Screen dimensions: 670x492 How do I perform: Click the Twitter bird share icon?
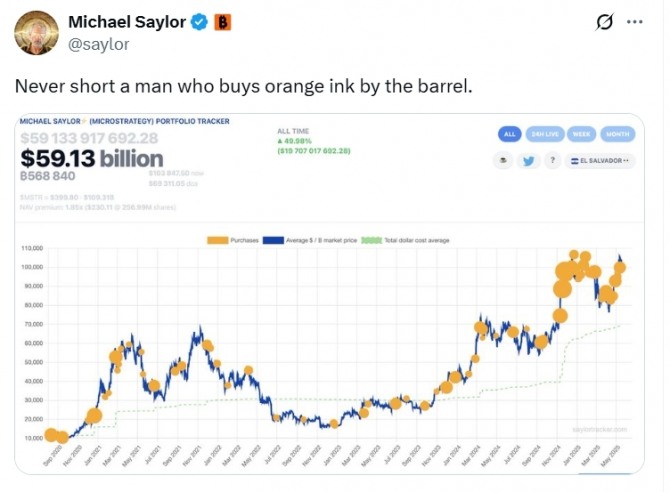[529, 161]
